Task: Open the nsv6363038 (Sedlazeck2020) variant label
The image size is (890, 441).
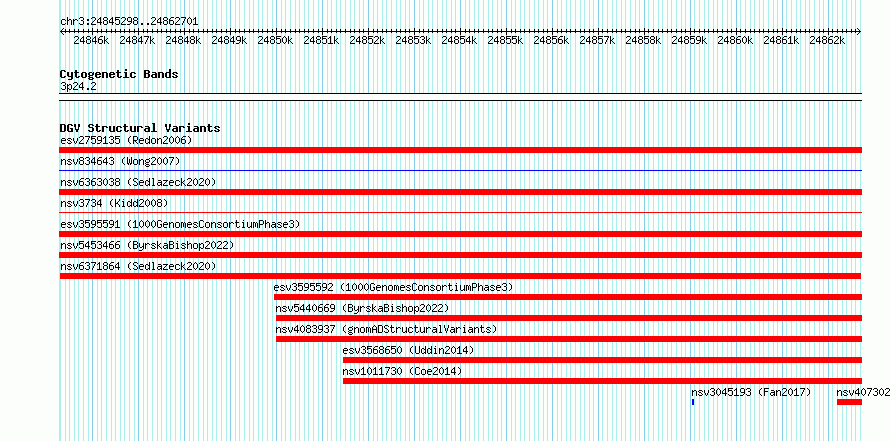Action: pyautogui.click(x=138, y=182)
